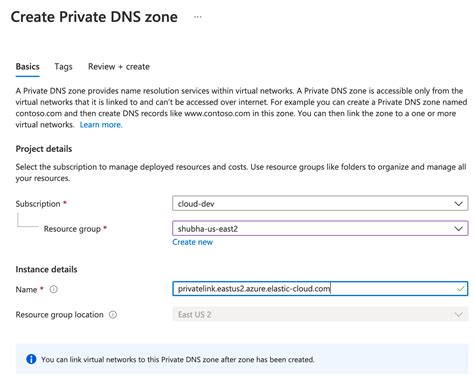Expand the Resource group dropdown shubha-us-east2

320,229
